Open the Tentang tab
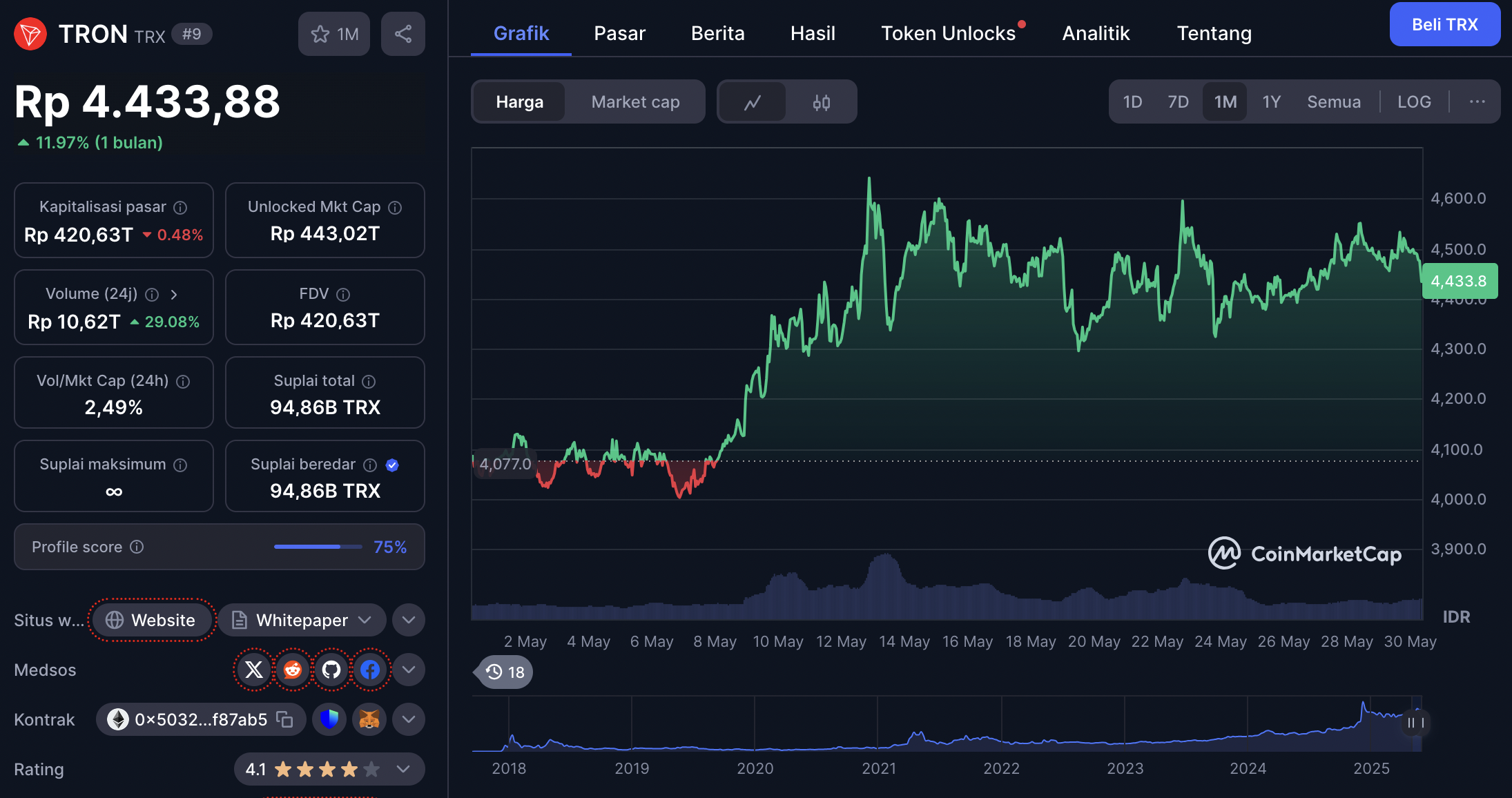The width and height of the screenshot is (1512, 798). pos(1214,33)
